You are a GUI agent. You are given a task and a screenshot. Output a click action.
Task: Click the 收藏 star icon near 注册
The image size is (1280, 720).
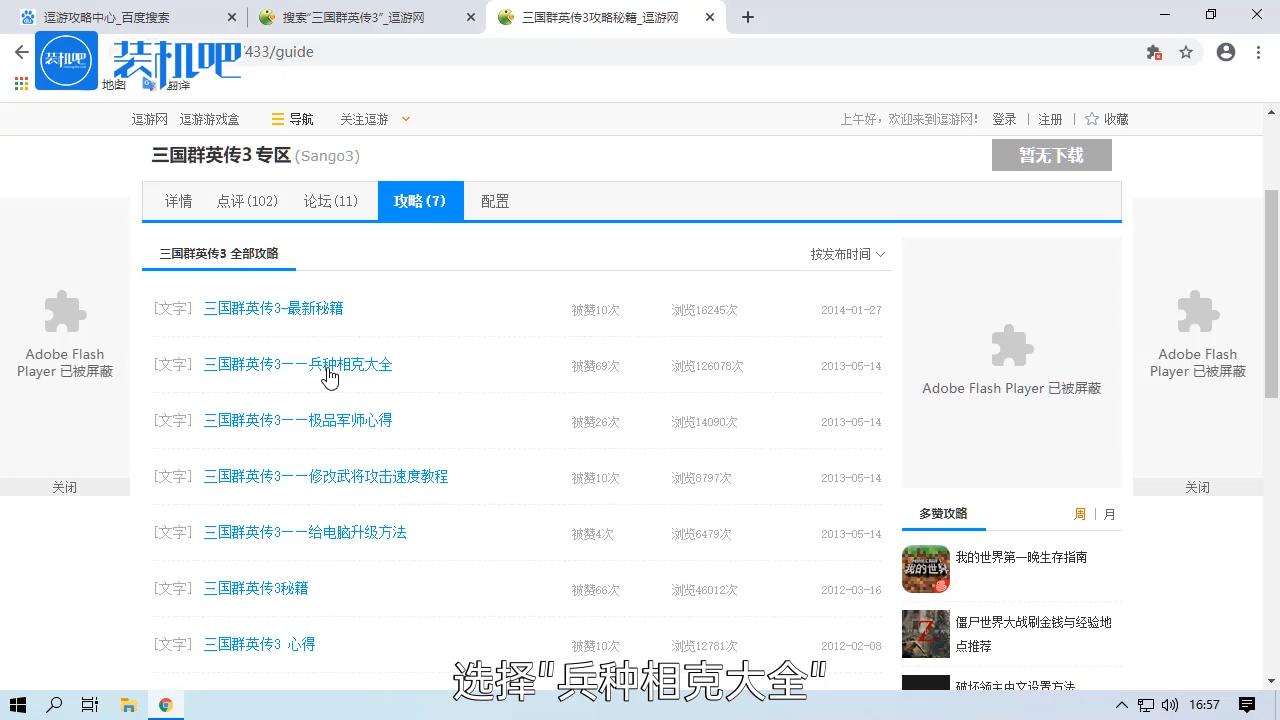click(x=1091, y=119)
